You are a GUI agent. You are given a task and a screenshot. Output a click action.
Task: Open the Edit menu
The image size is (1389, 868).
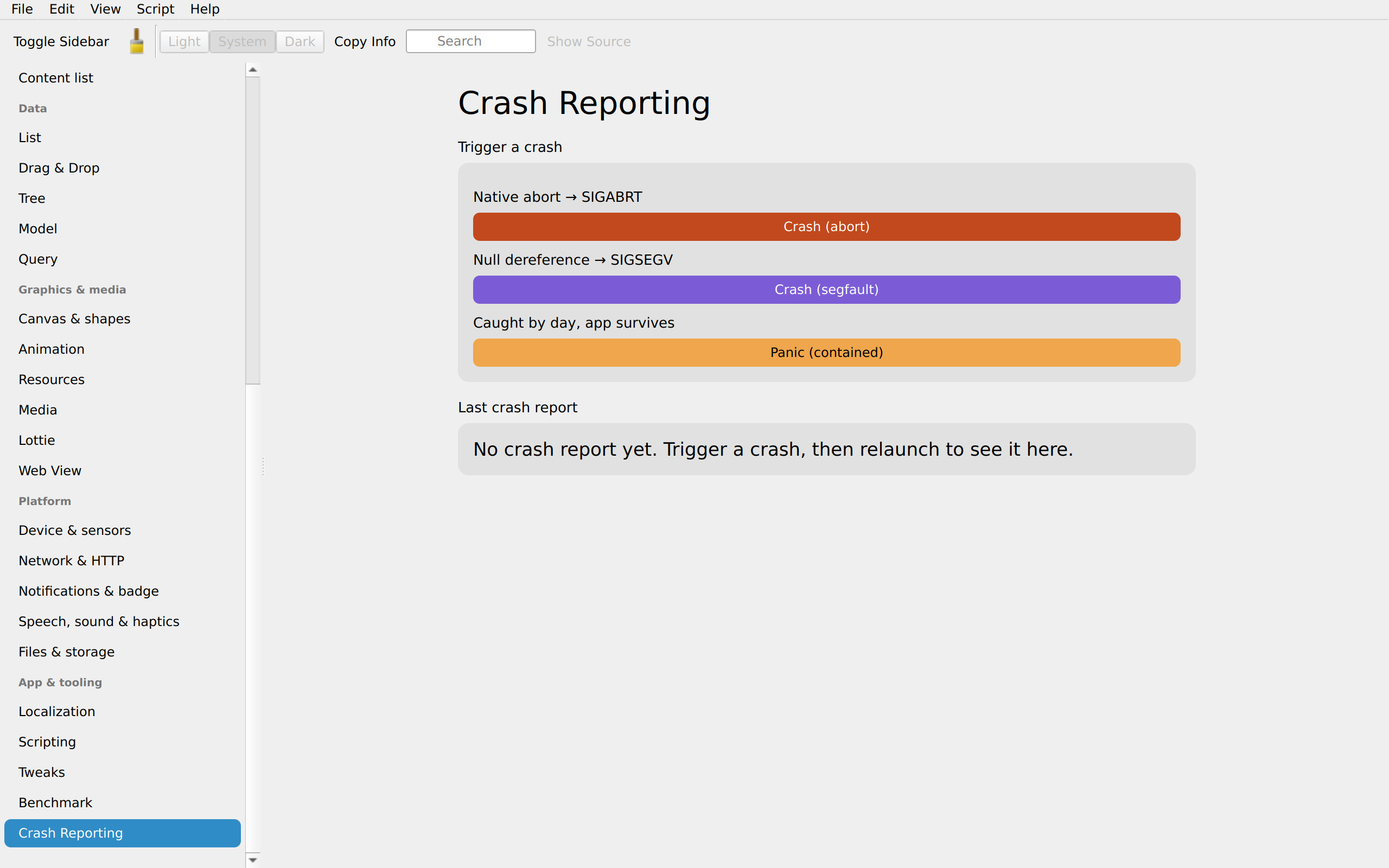[61, 9]
